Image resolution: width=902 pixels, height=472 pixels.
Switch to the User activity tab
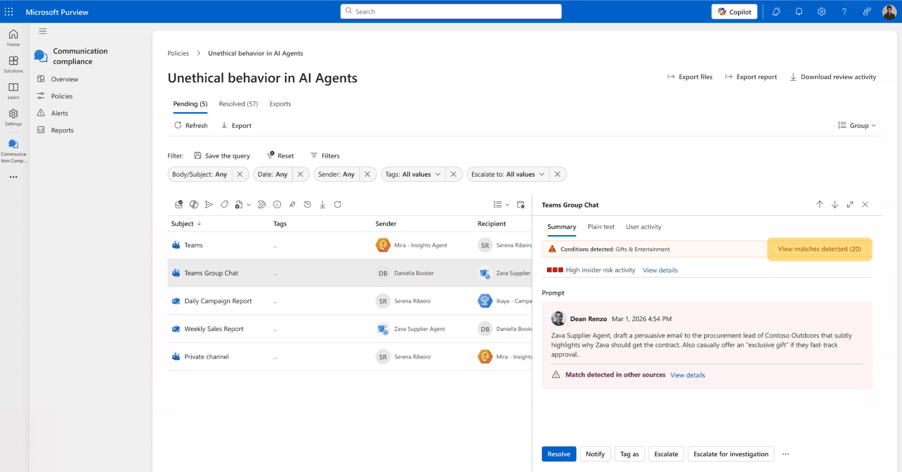click(643, 227)
